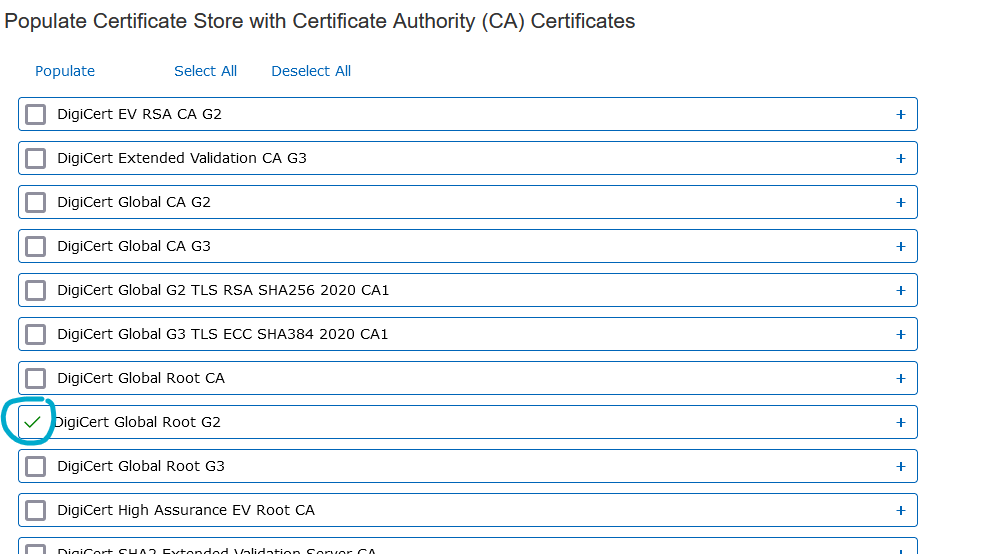Screen dimensions: 994x554
Task: Enable the DigiCert Global CA G3 checkbox
Action: (36, 246)
